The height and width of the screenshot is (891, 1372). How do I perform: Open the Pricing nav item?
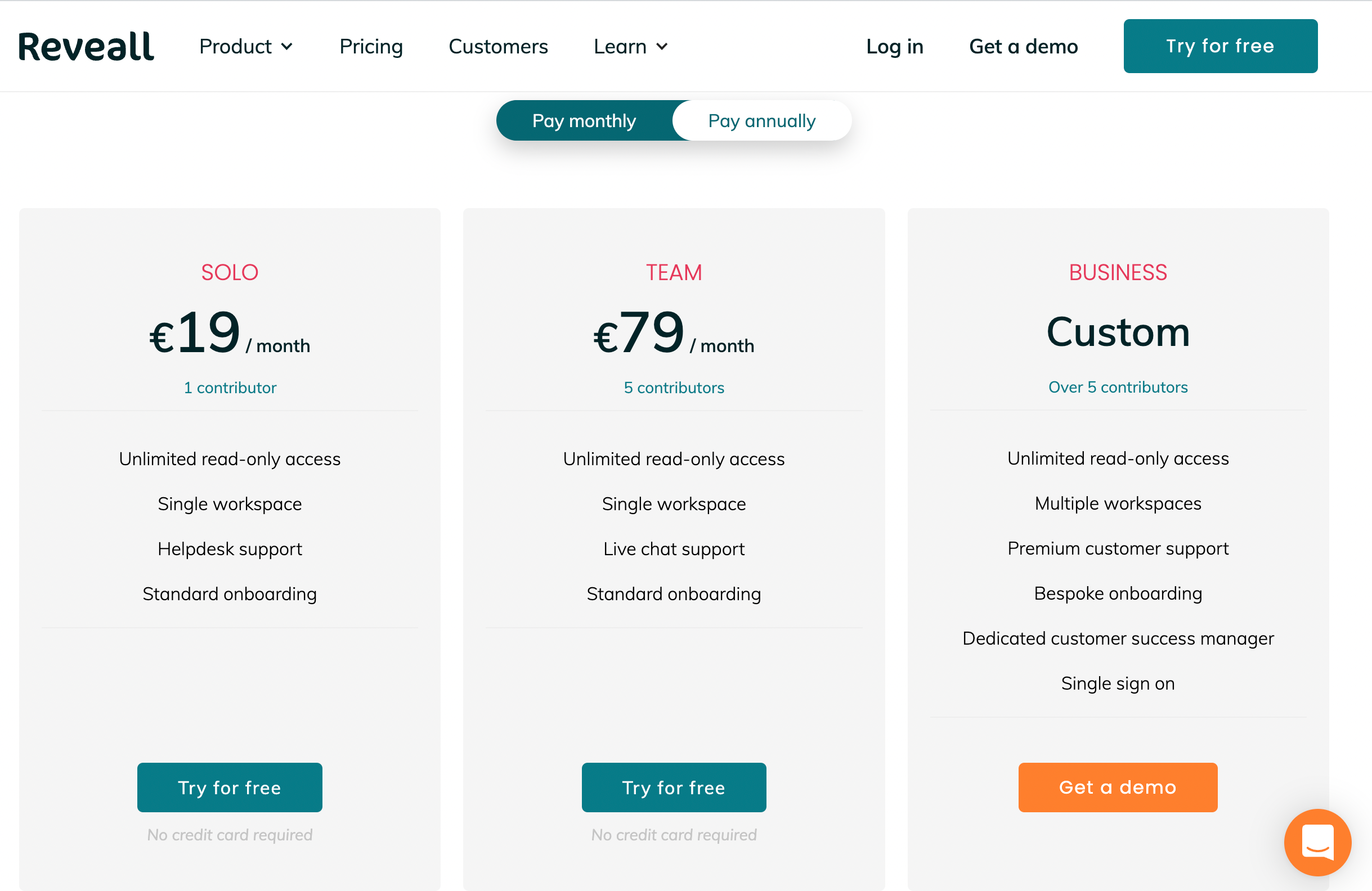(371, 46)
